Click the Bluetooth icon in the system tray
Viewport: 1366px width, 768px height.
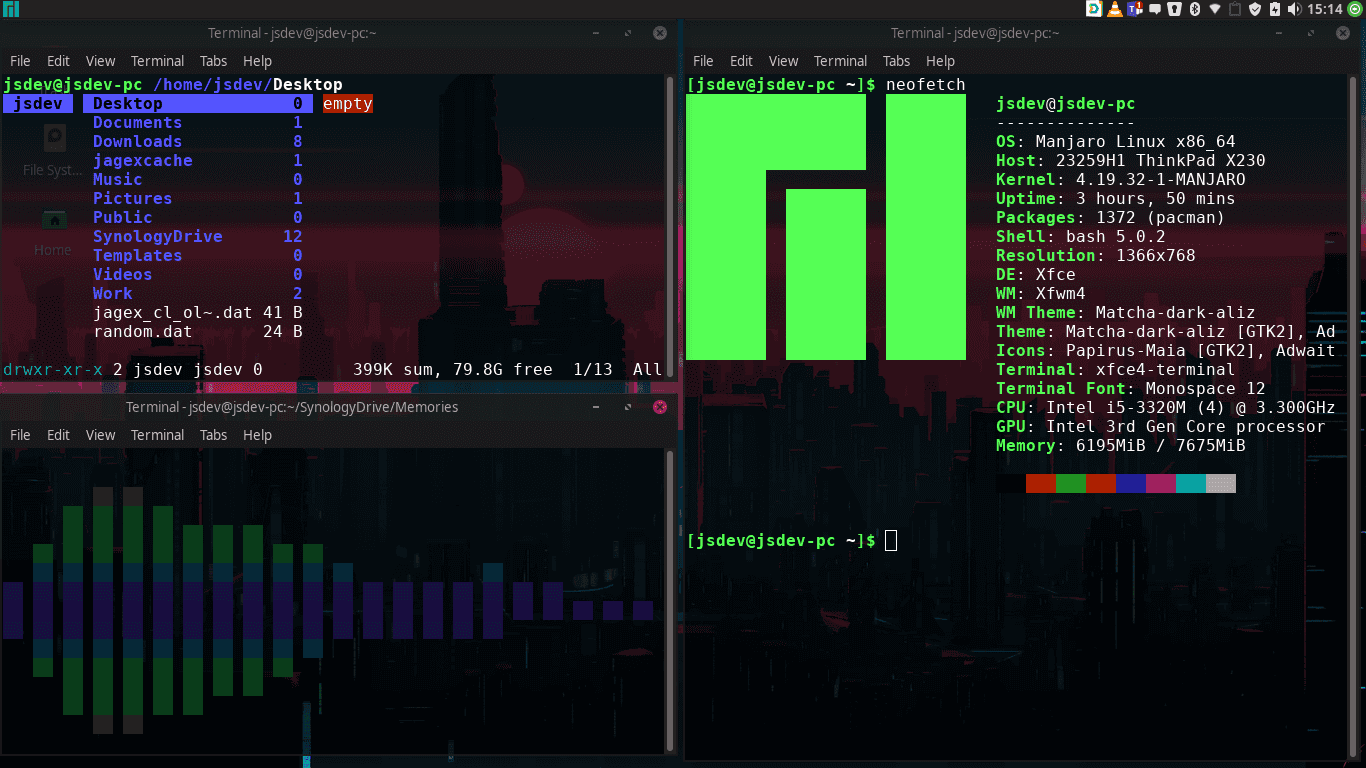coord(1194,9)
